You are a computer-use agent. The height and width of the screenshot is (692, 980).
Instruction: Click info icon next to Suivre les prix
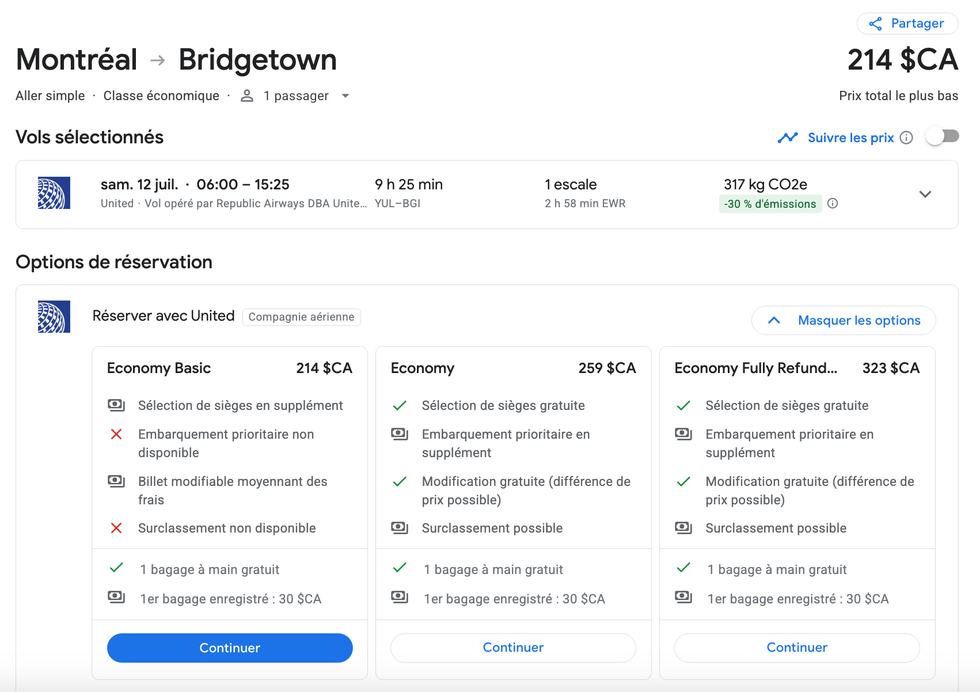point(906,138)
